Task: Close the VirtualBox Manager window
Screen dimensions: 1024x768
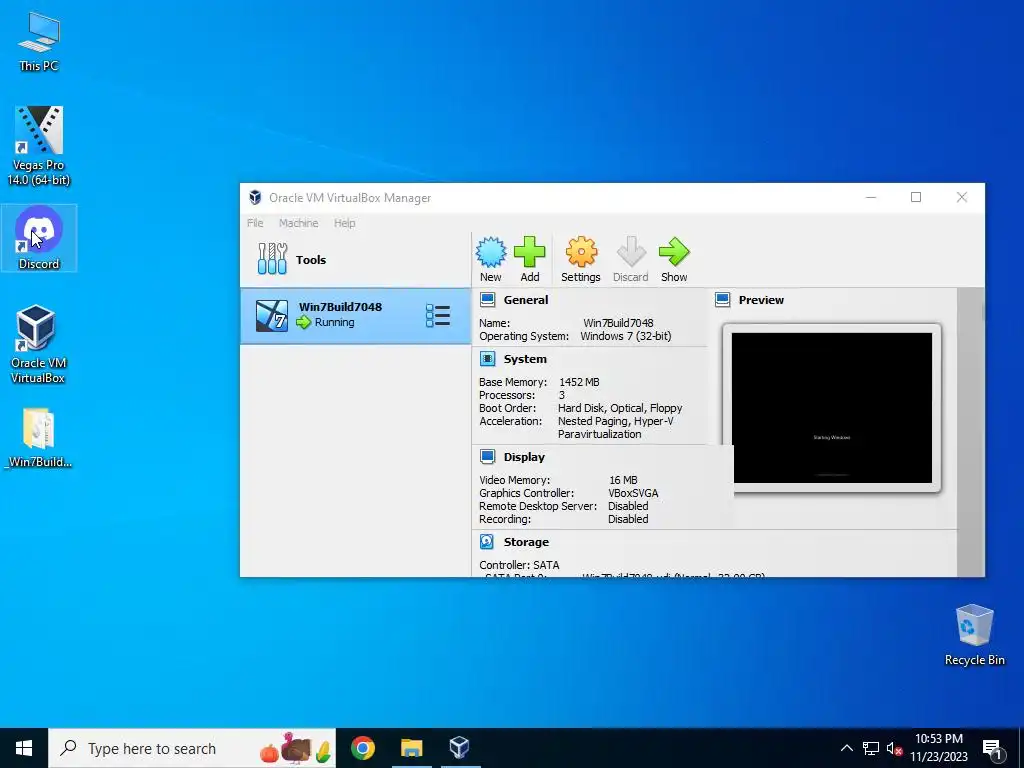Action: [961, 197]
